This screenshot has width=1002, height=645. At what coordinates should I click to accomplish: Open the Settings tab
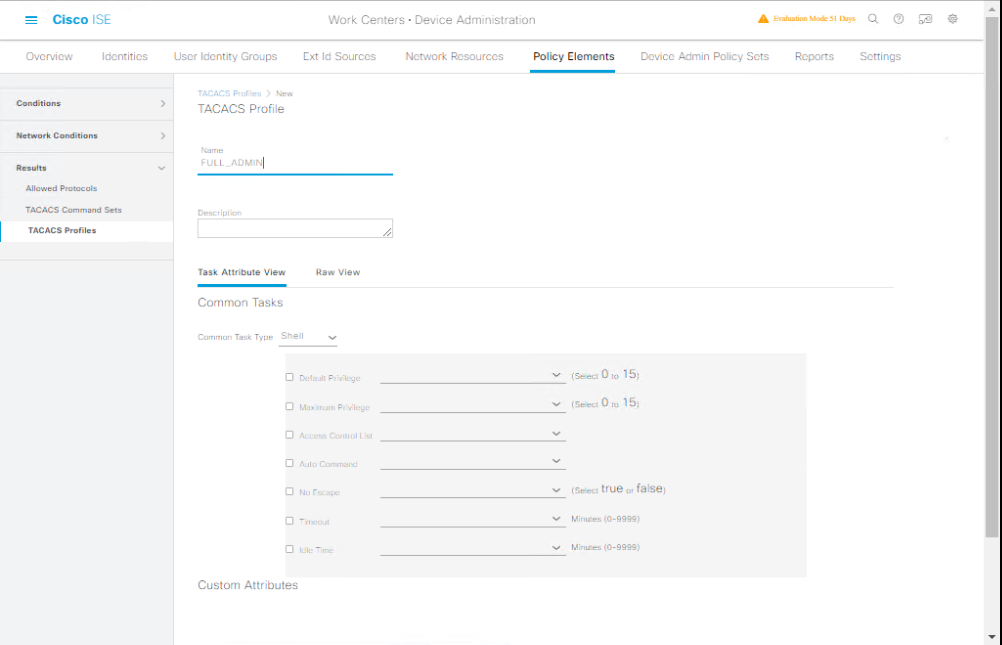coord(880,56)
